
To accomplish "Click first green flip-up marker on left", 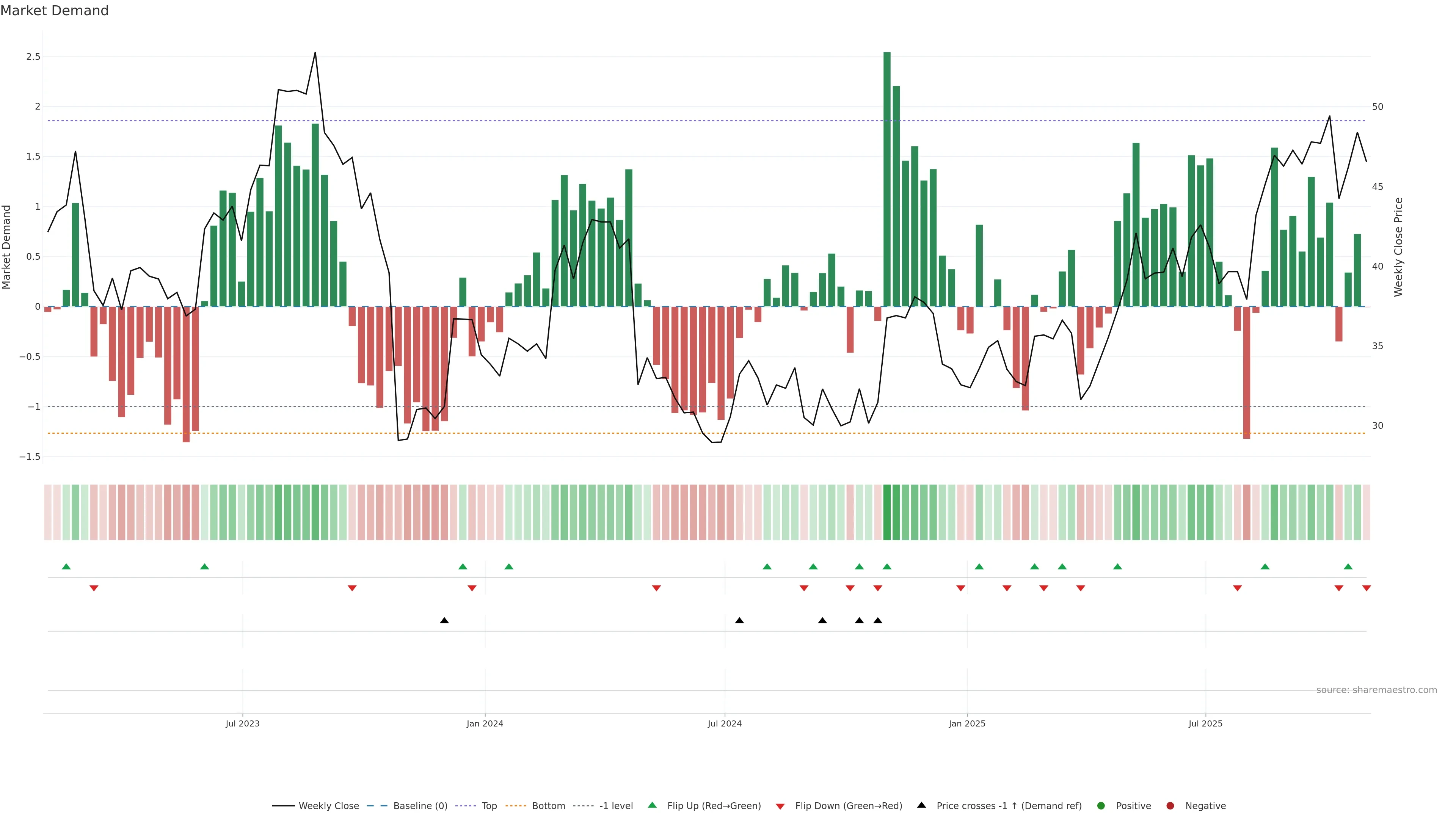I will (x=66, y=567).
